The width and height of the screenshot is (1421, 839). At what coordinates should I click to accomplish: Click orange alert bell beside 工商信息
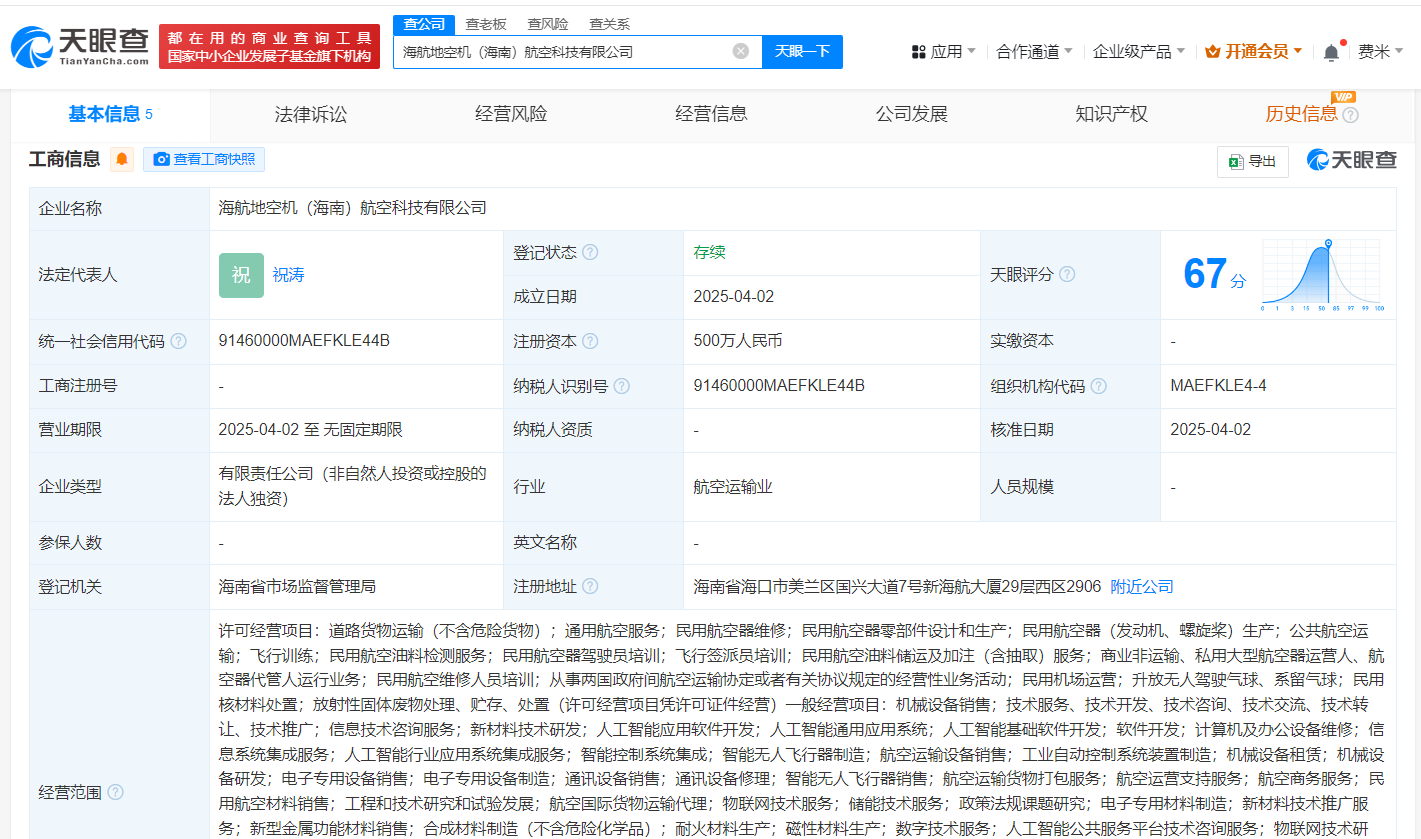point(122,159)
